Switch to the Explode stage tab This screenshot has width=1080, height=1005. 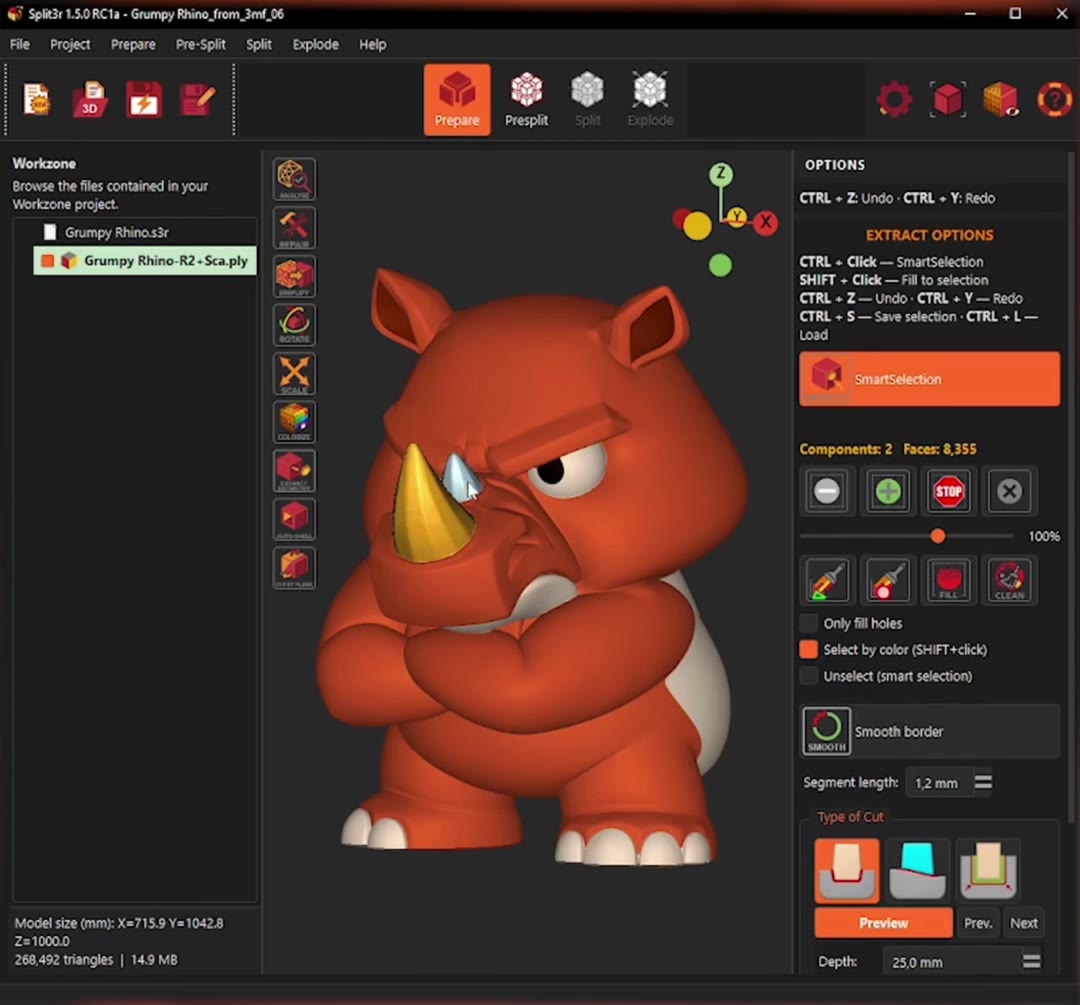click(650, 100)
